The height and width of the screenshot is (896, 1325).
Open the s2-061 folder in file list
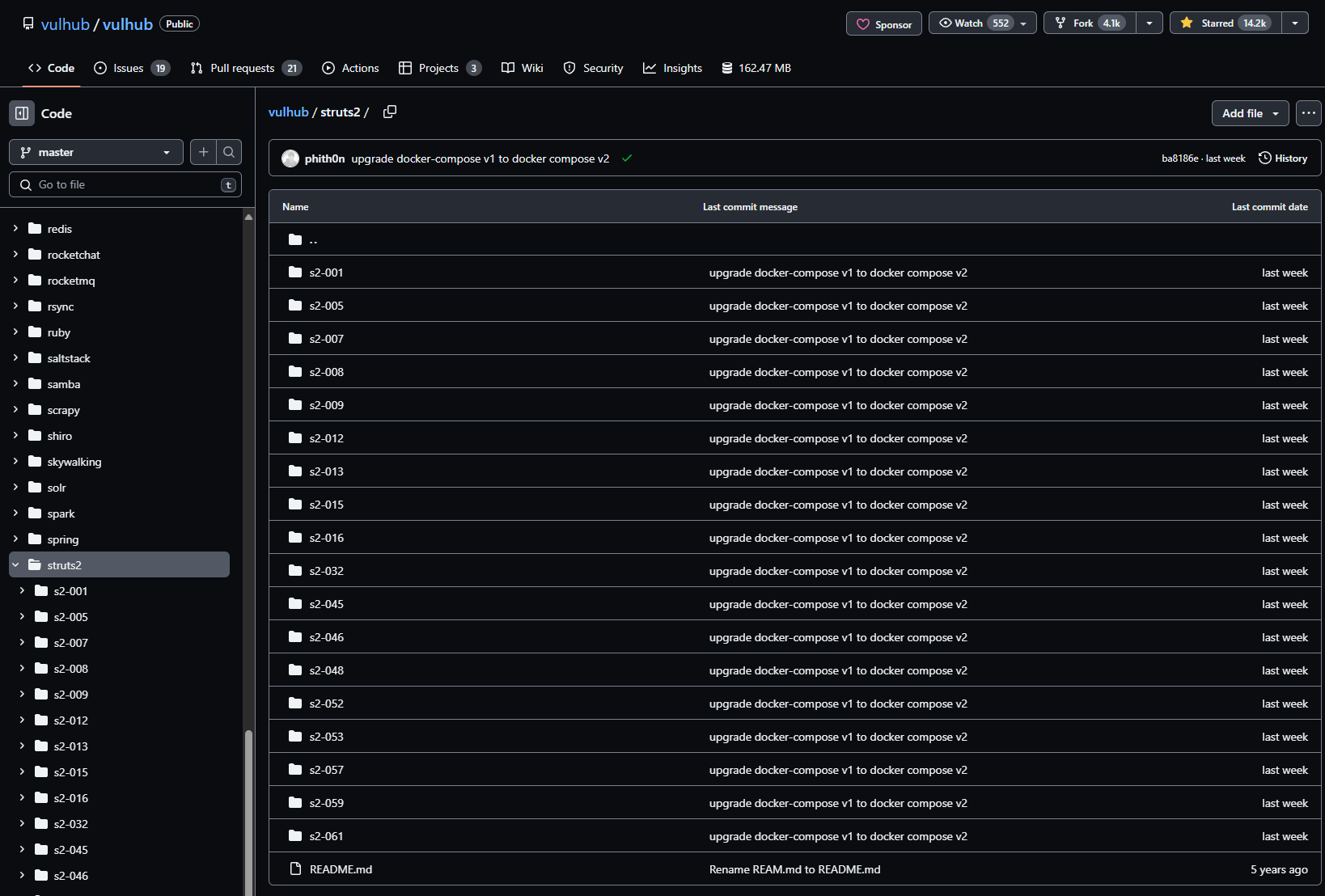point(327,836)
